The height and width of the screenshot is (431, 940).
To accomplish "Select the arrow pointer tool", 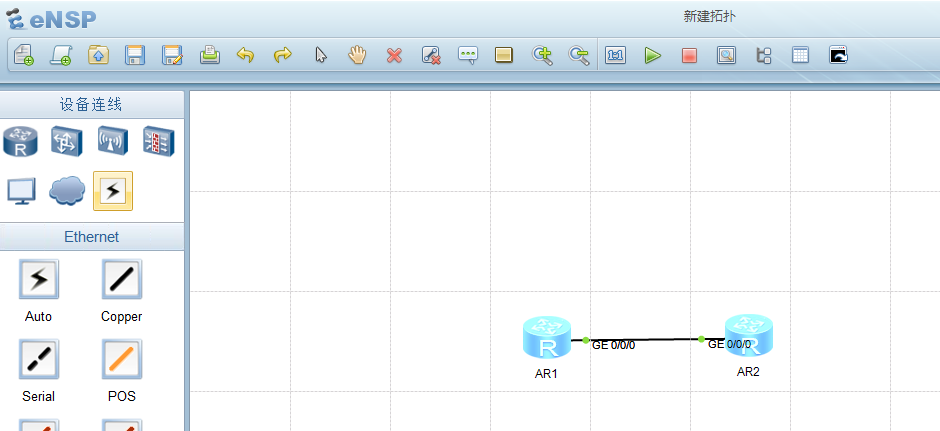I will click(x=321, y=55).
